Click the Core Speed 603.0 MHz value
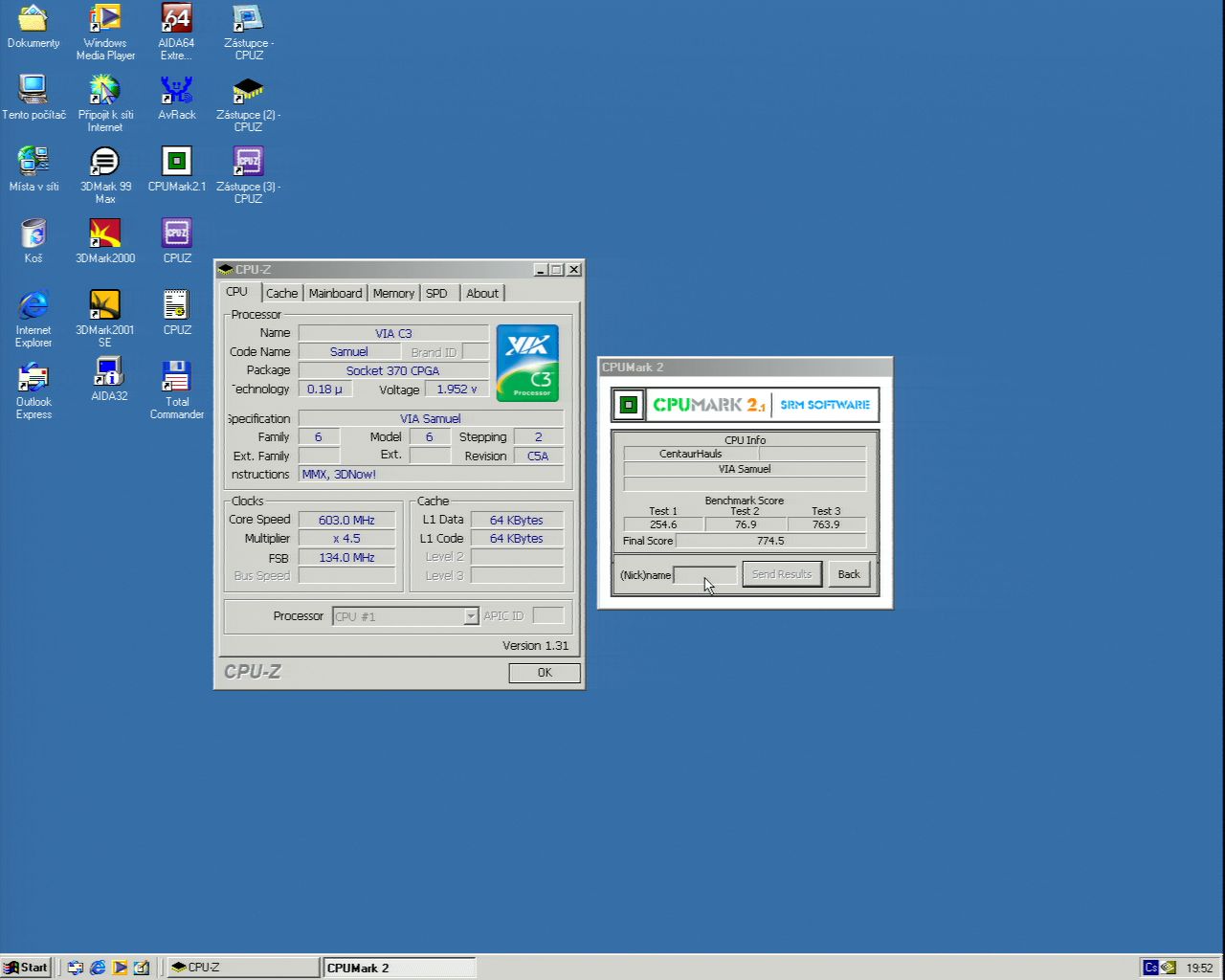This screenshot has height=980, width=1225. 346,521
